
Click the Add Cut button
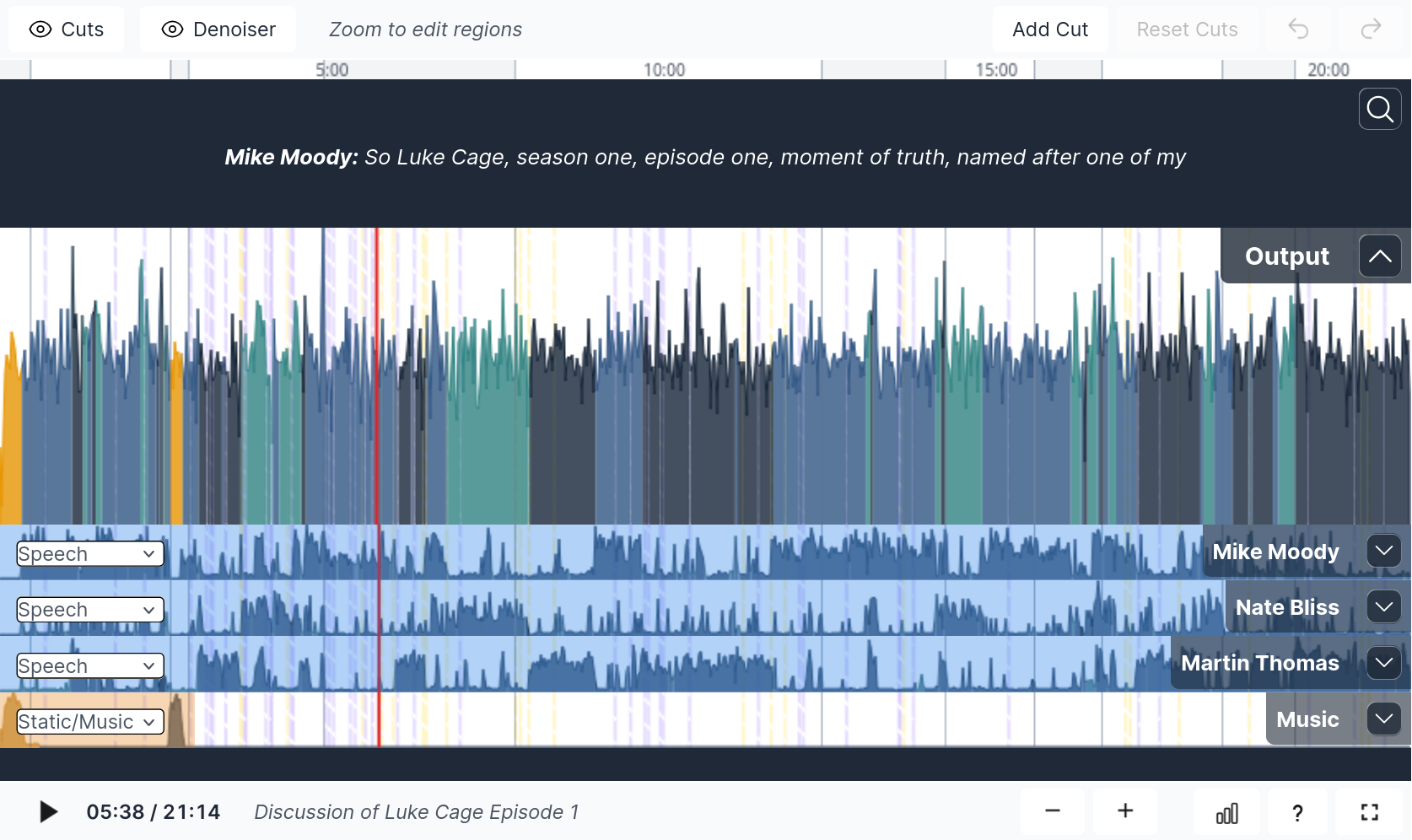point(1050,30)
